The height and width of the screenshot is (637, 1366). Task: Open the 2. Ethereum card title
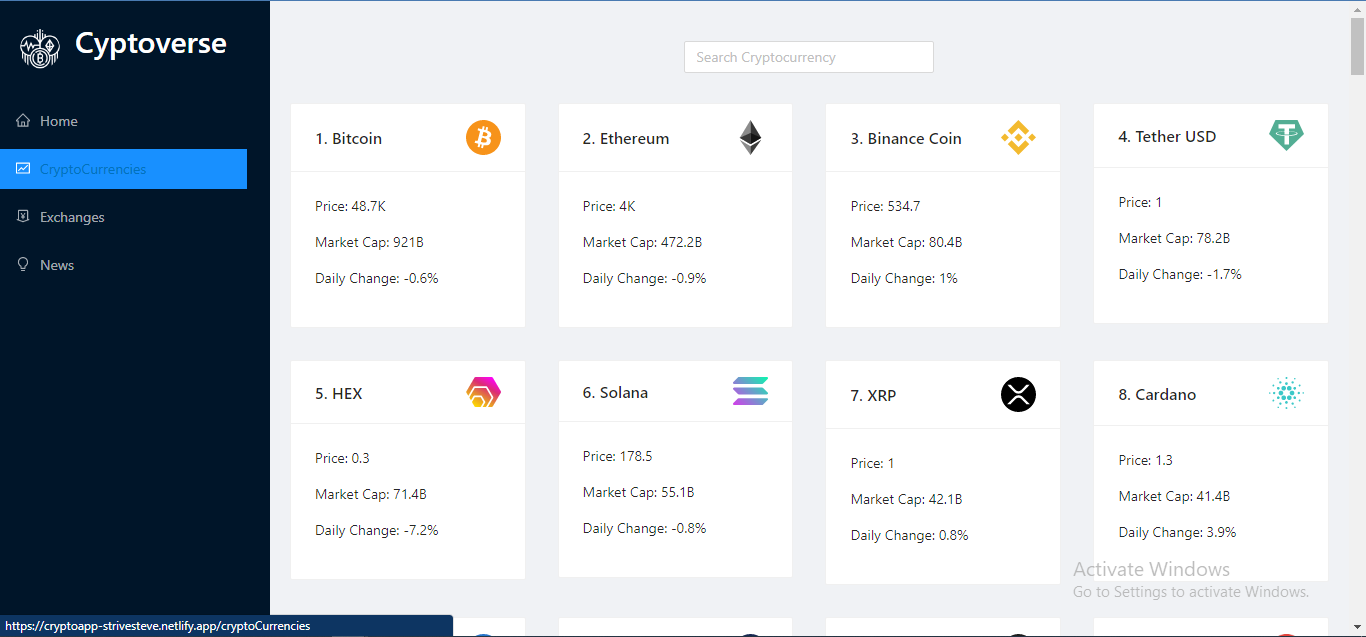tap(626, 139)
